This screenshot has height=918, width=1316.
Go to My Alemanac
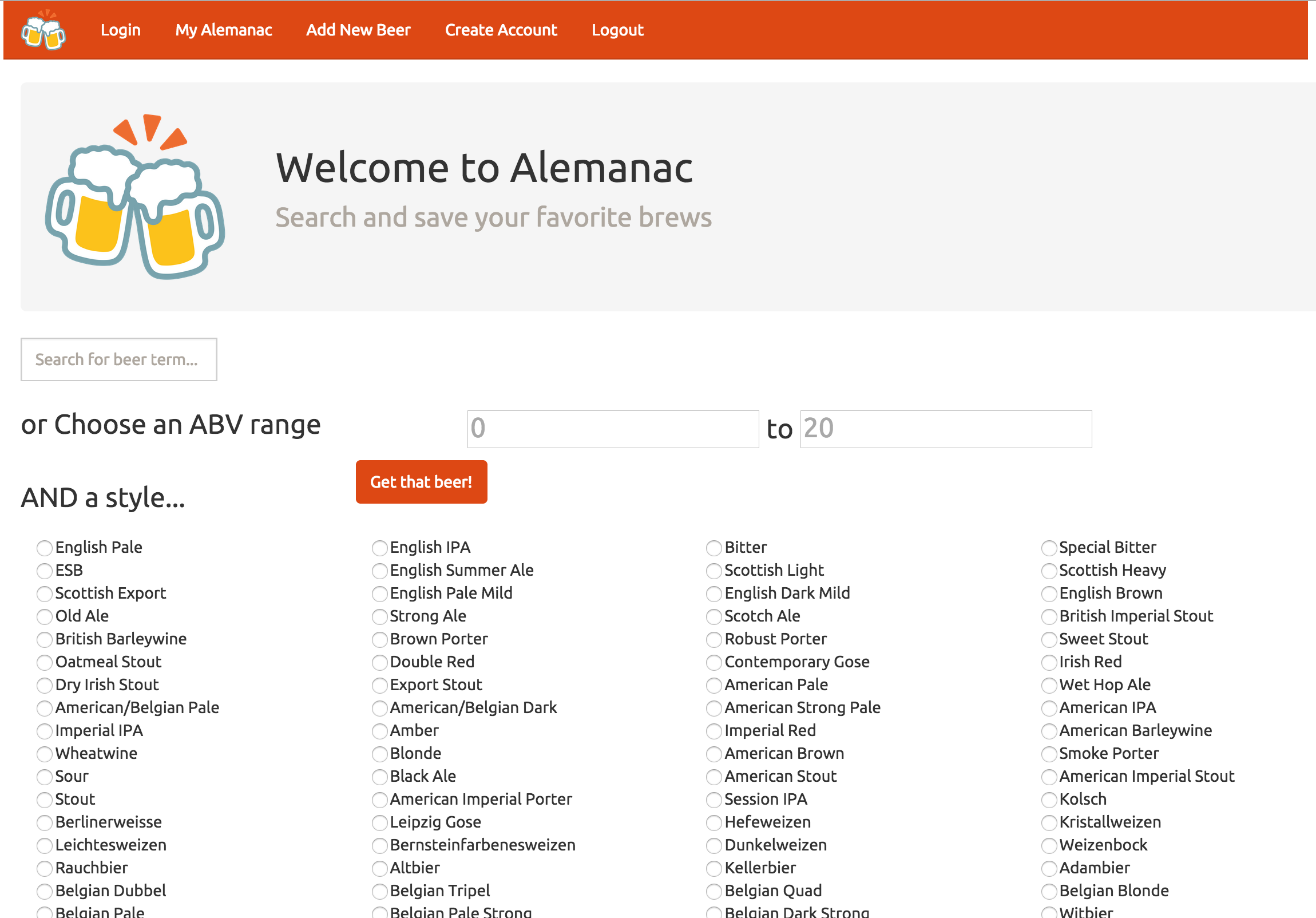(x=224, y=30)
